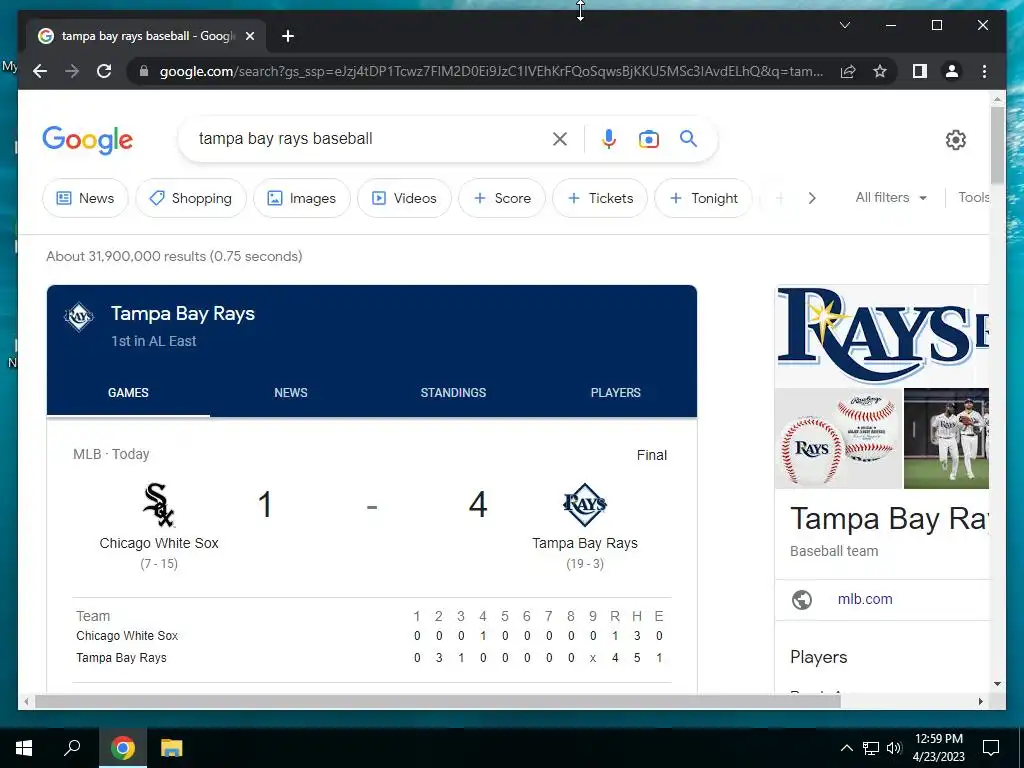1024x768 pixels.
Task: Click the Chicago White Sox logo
Action: click(x=159, y=505)
